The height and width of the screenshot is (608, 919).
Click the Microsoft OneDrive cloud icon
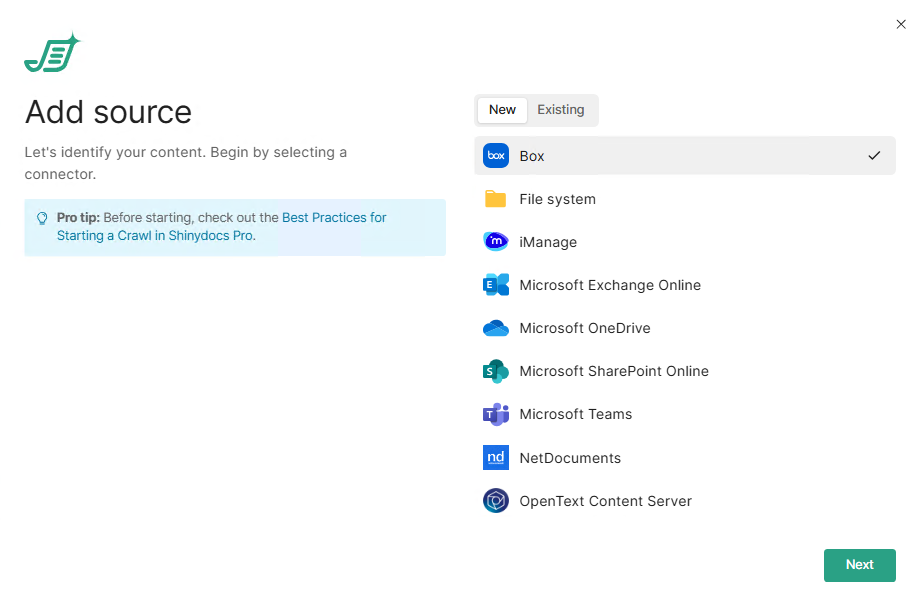click(x=496, y=328)
